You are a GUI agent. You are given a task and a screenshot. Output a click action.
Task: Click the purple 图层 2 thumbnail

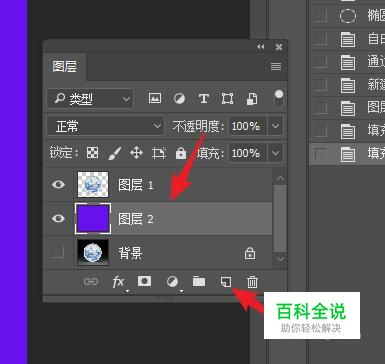pos(93,218)
